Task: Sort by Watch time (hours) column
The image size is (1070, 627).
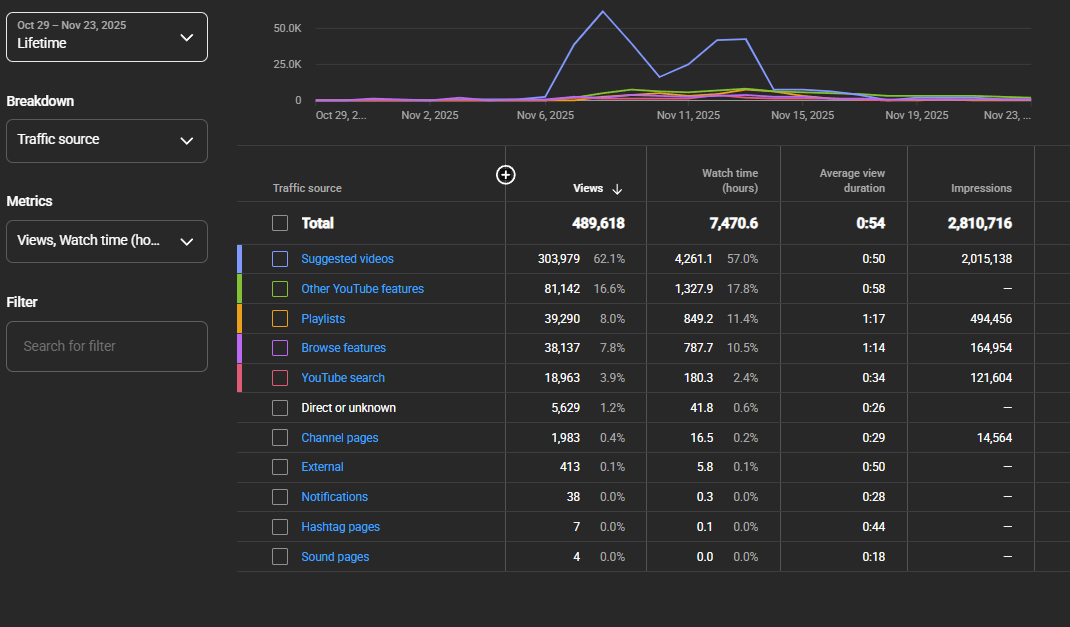Action: (x=729, y=181)
